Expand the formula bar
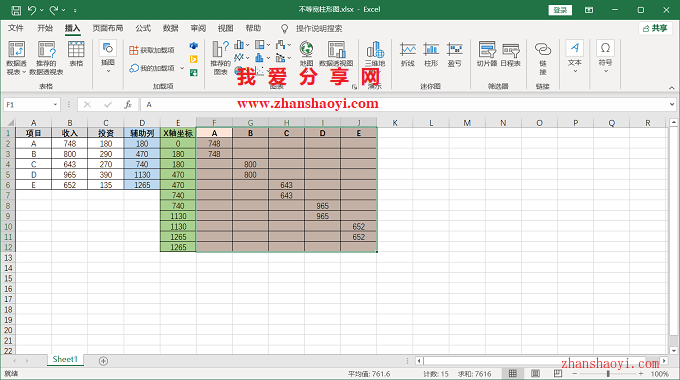 (672, 104)
